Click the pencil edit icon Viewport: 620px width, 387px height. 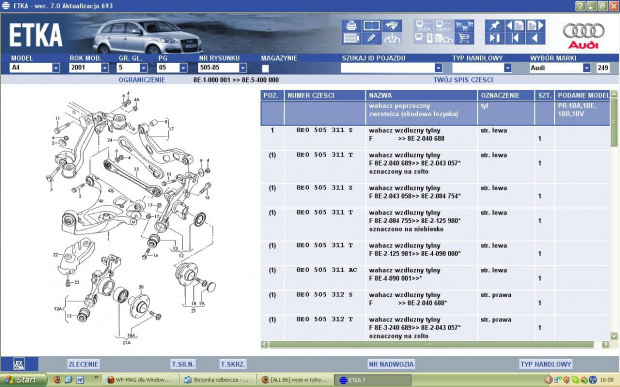pos(372,38)
